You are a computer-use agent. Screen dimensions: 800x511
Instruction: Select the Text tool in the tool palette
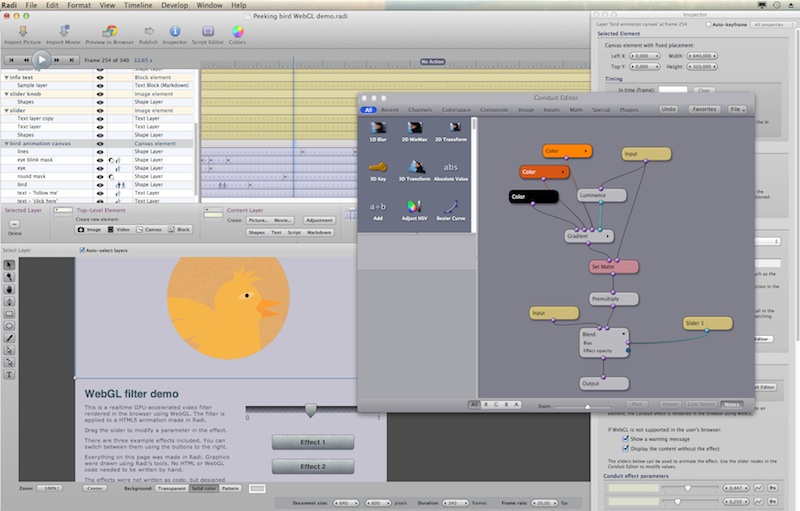tap(10, 374)
